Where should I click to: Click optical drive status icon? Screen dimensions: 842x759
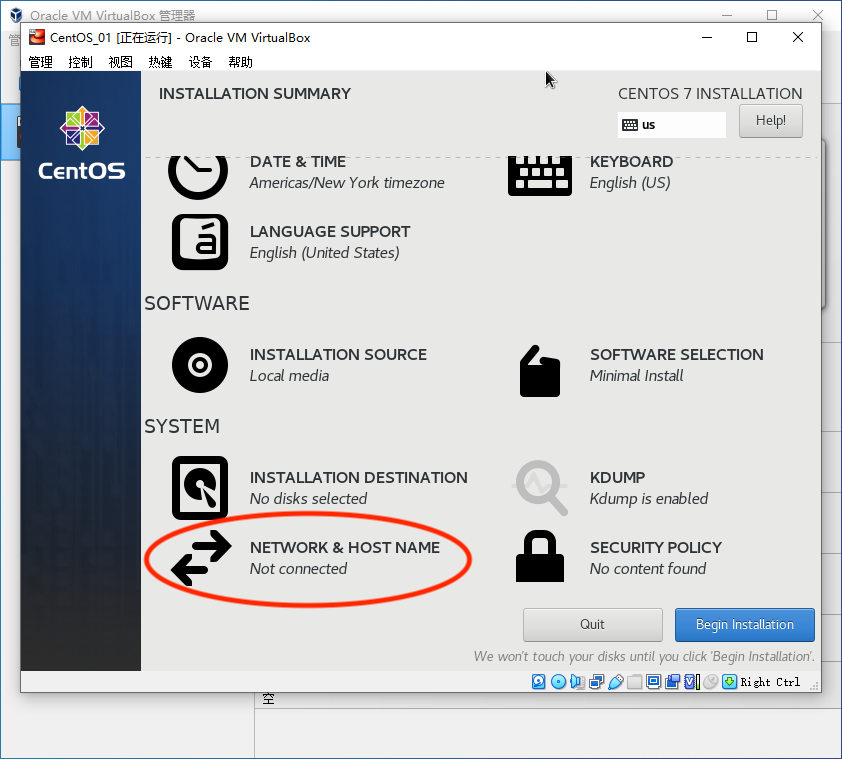point(558,682)
